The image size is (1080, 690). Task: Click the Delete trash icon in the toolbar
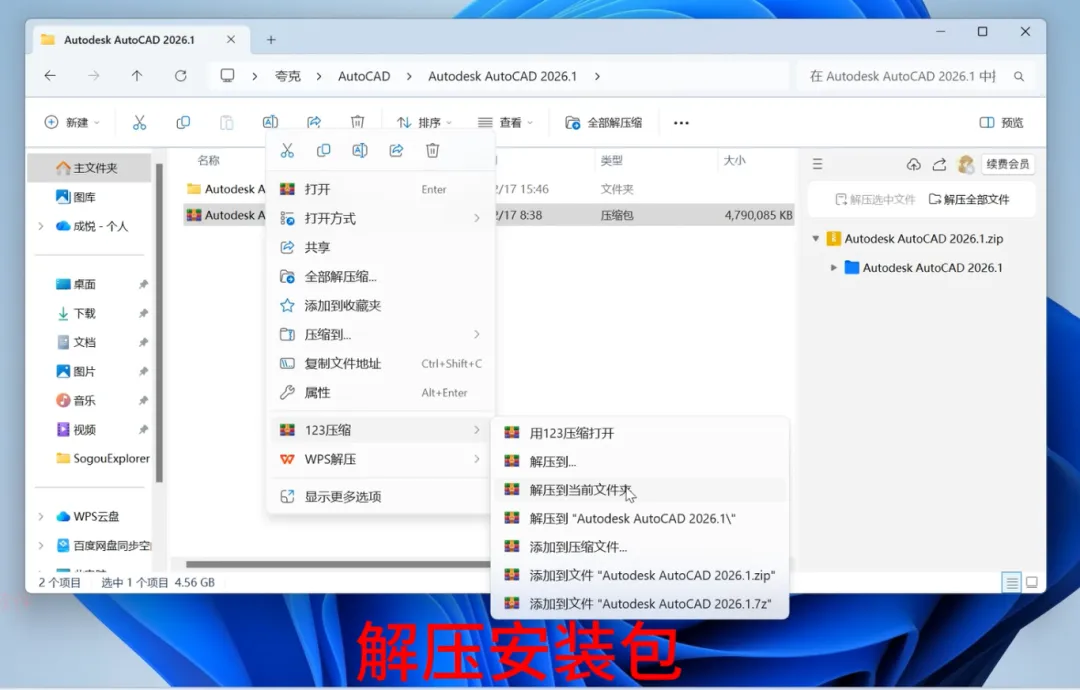[x=357, y=123]
